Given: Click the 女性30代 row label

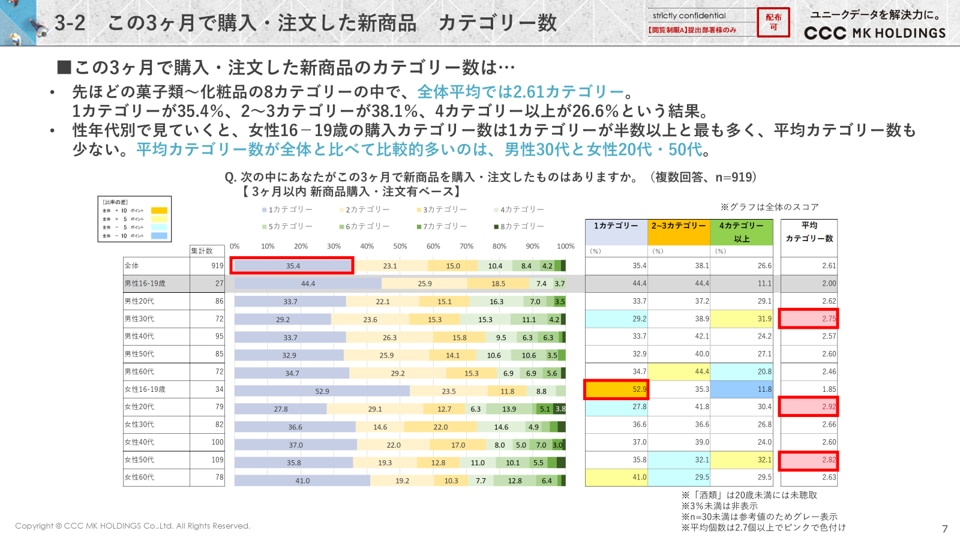Looking at the screenshot, I should [139, 424].
